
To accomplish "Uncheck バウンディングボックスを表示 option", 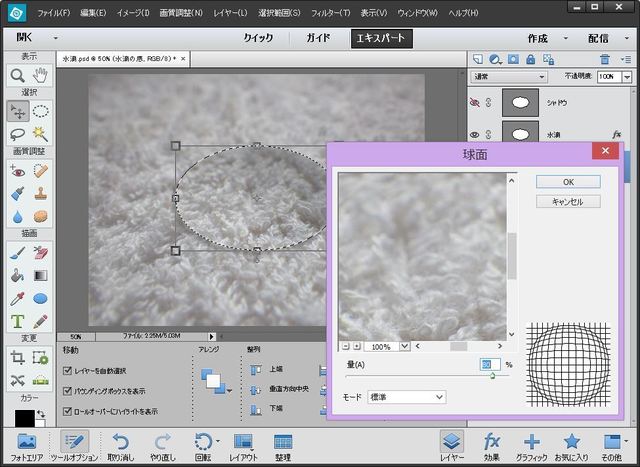I will pos(68,390).
